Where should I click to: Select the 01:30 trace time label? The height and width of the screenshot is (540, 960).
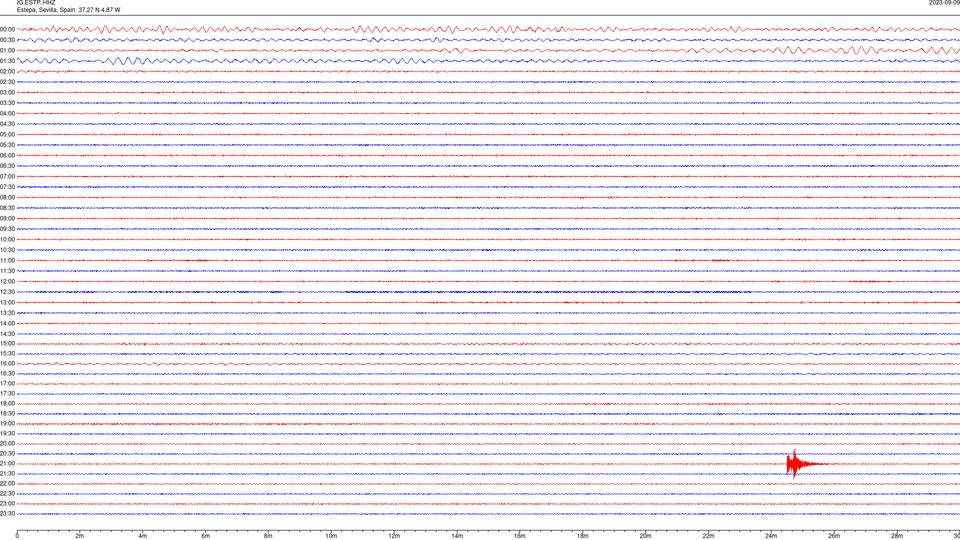pos(7,61)
